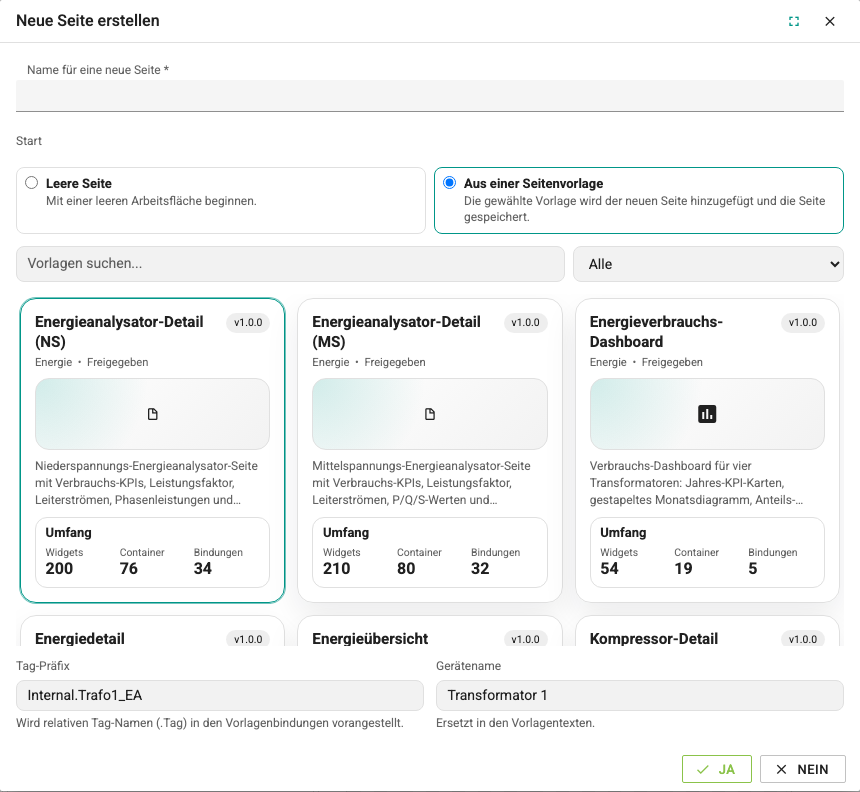Pick the Kompressor-Detail template card
The height and width of the screenshot is (792, 860).
(x=707, y=631)
